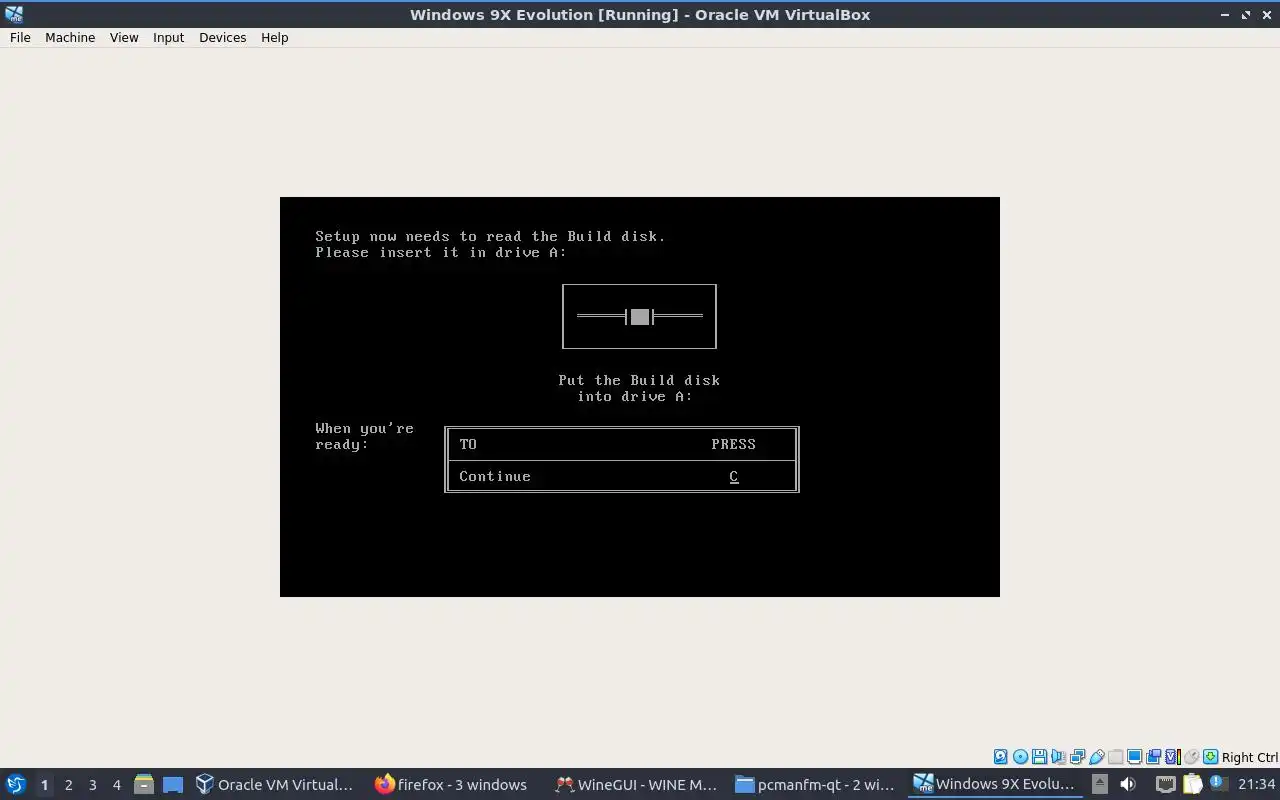Click the optical disc indicator in VirtualBox status bar
The height and width of the screenshot is (800, 1280).
tap(1020, 757)
